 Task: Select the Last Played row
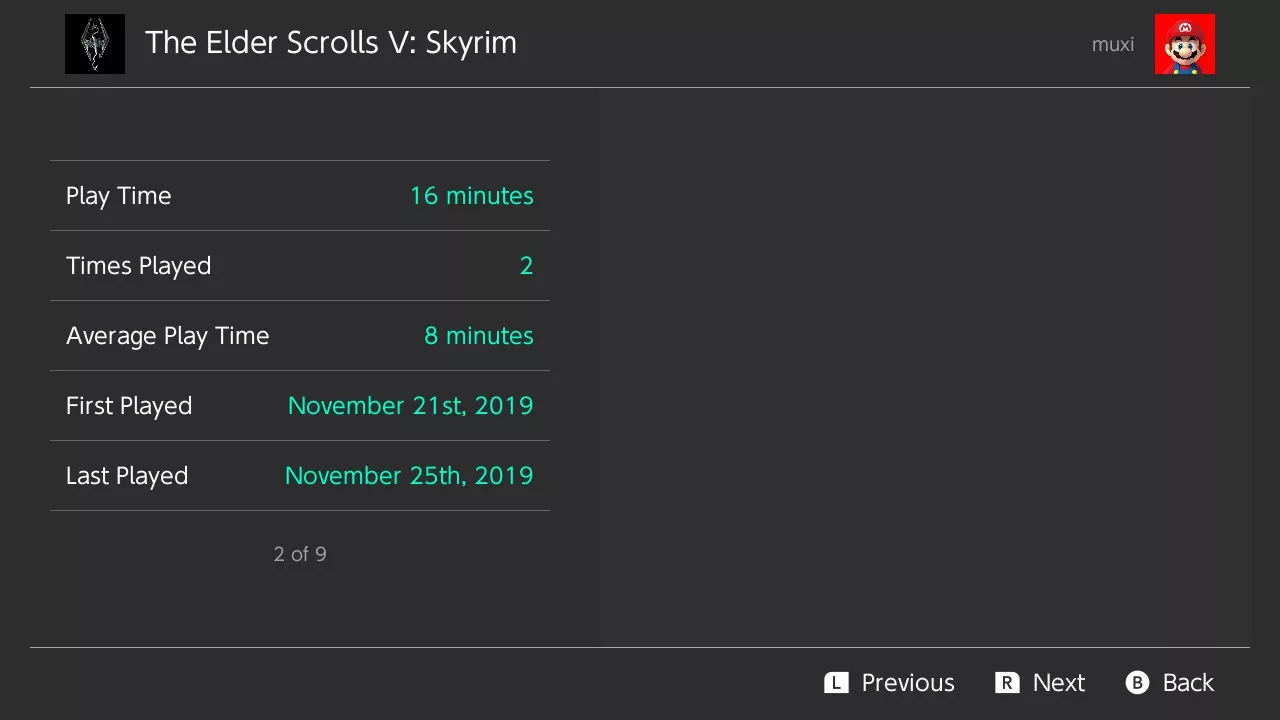click(300, 476)
